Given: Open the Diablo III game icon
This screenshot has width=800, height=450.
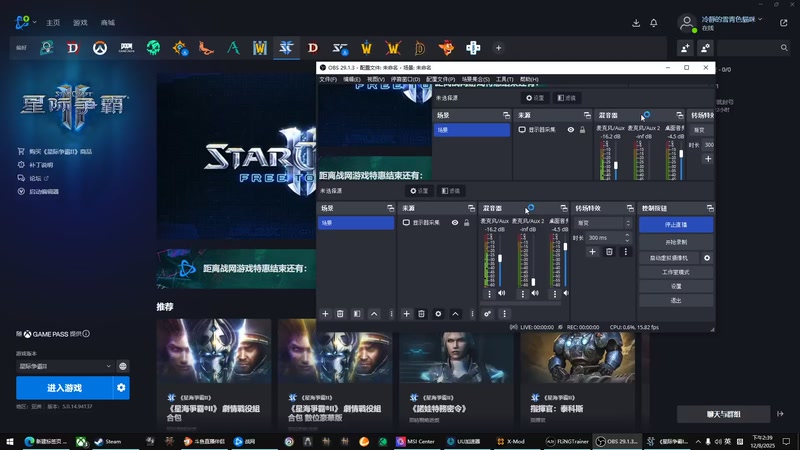Looking at the screenshot, I should 313,48.
